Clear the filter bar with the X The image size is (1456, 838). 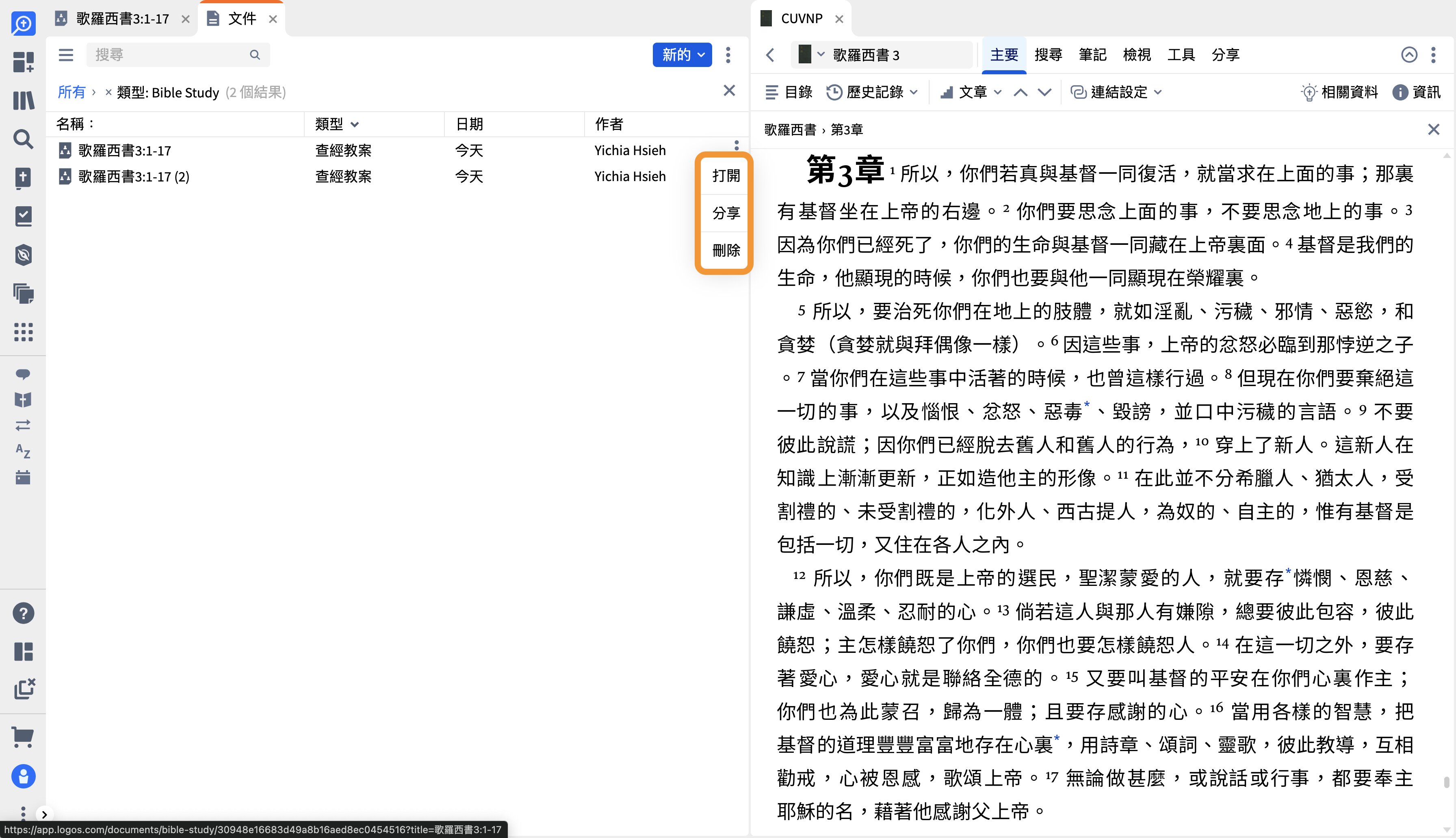click(x=730, y=91)
